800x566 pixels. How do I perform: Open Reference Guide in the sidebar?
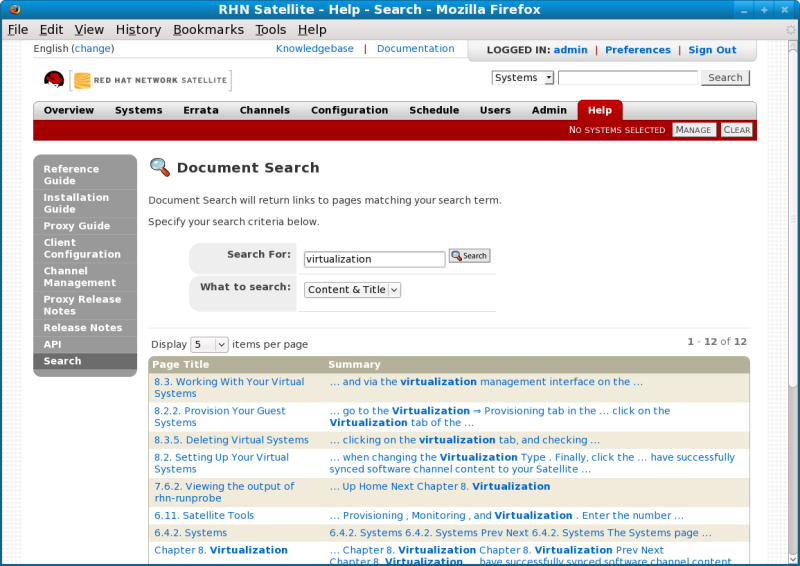coord(71,175)
